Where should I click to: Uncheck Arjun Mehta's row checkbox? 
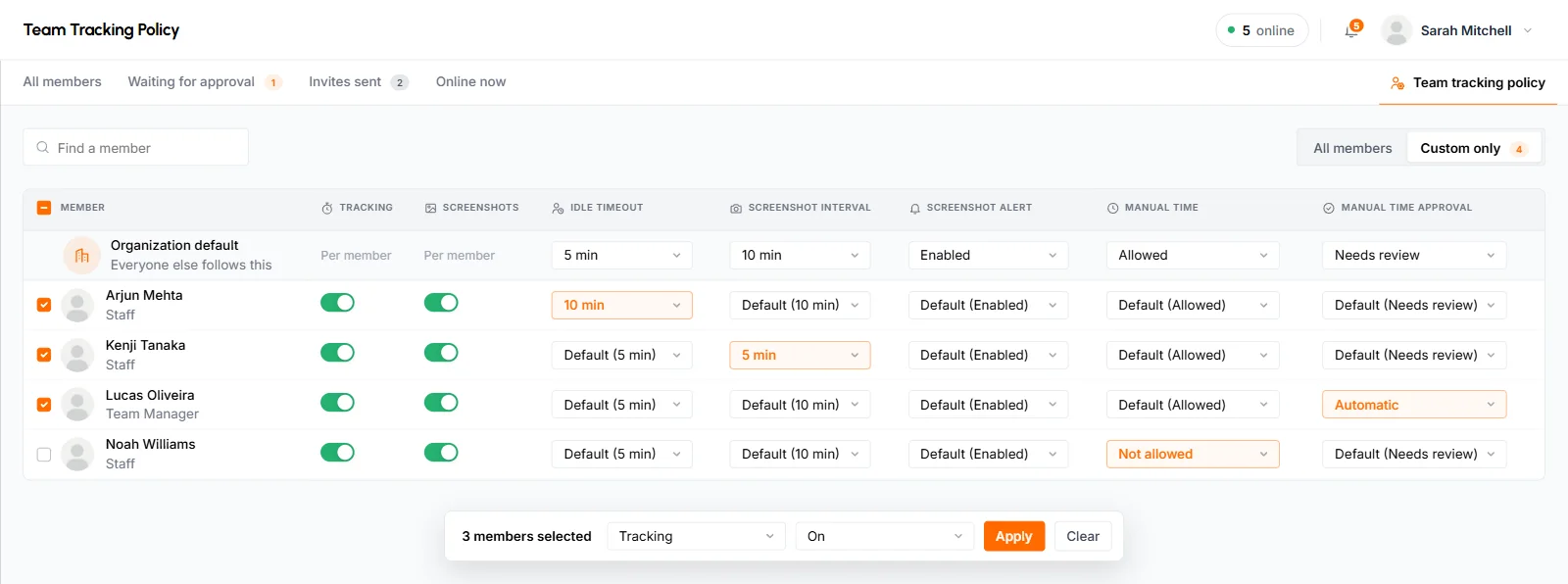(44, 305)
